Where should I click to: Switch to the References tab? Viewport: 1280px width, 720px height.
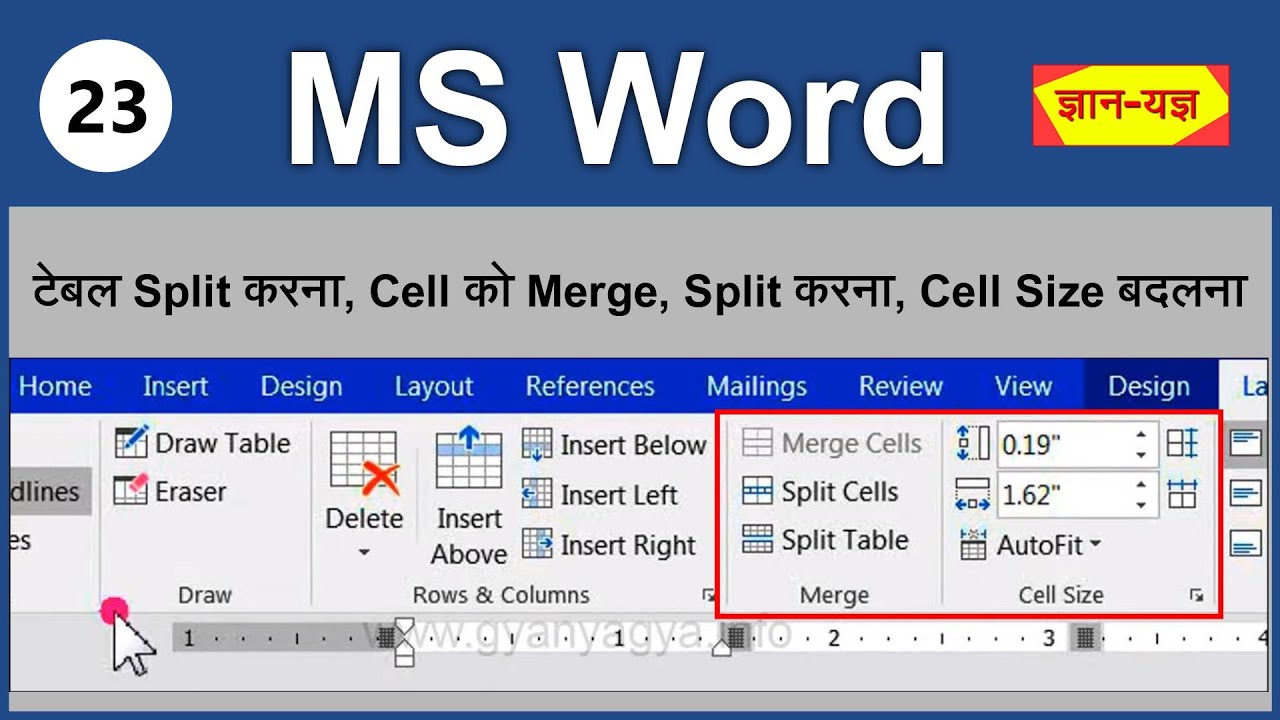coord(590,386)
